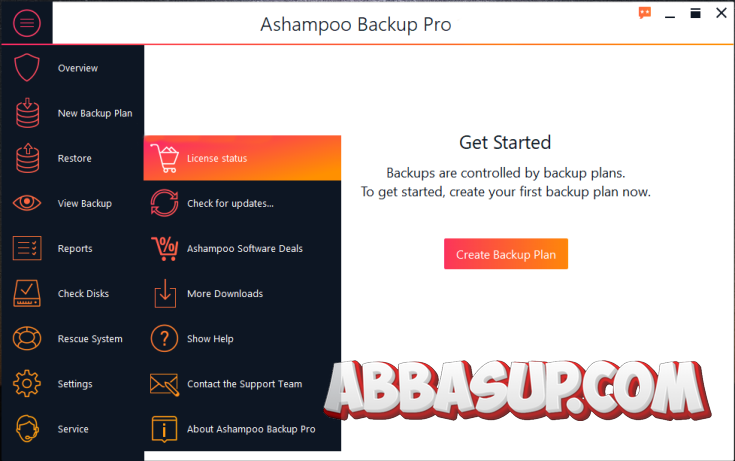This screenshot has height=461, width=735.
Task: Click the feedback speech bubble icon
Action: click(645, 13)
